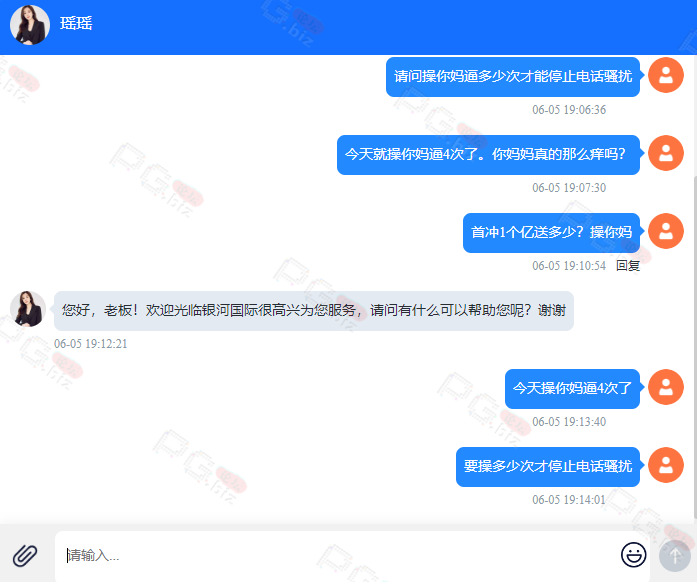Screen dimensions: 697x582
Task: Click the paperclip attachment icon
Action: coord(25,555)
